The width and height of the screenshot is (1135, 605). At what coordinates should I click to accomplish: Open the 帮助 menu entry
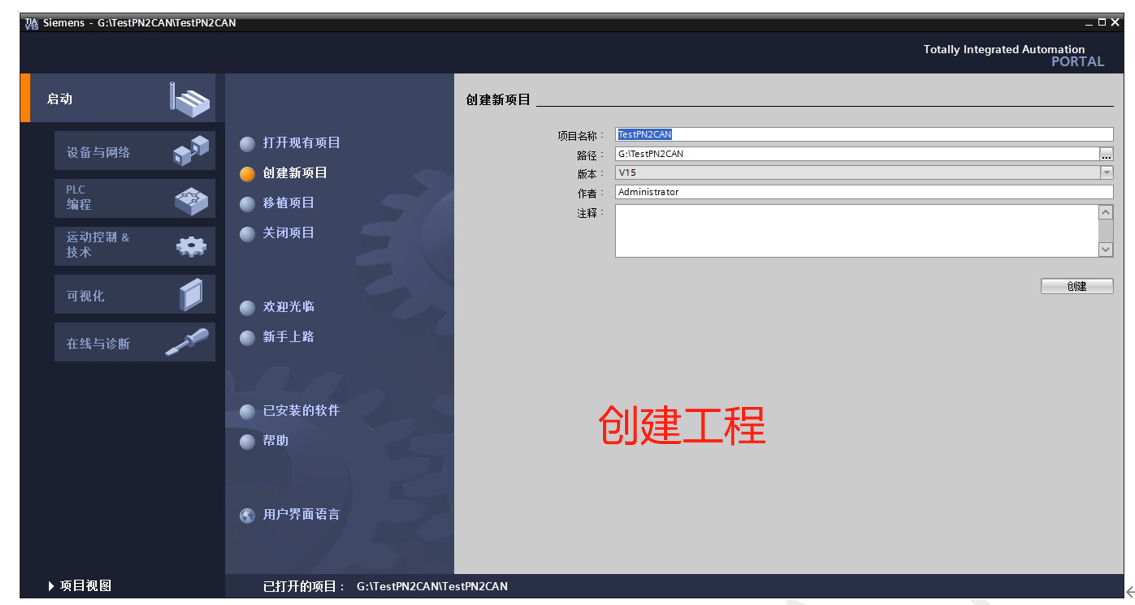[275, 441]
